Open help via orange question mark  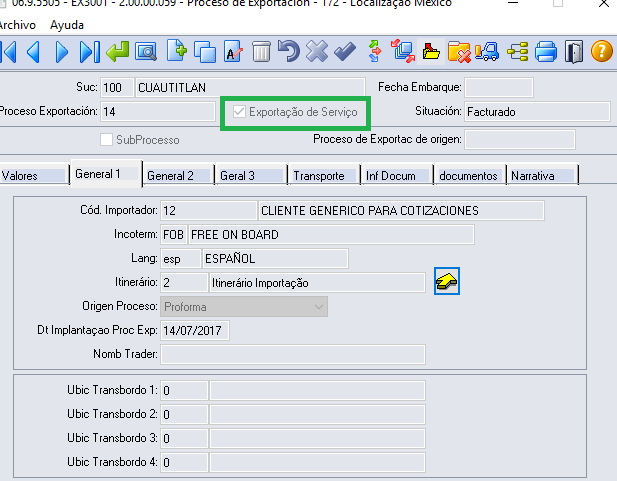click(602, 52)
